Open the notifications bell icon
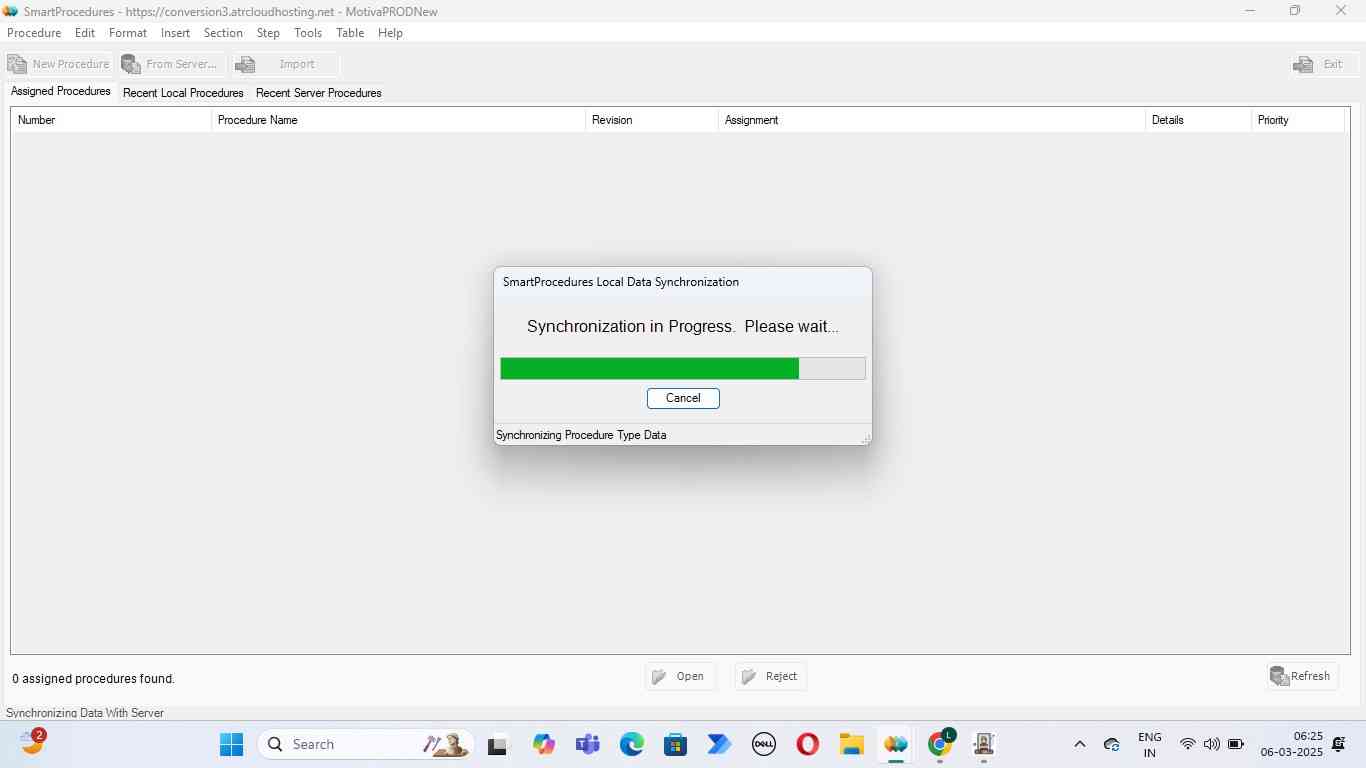 point(1339,744)
